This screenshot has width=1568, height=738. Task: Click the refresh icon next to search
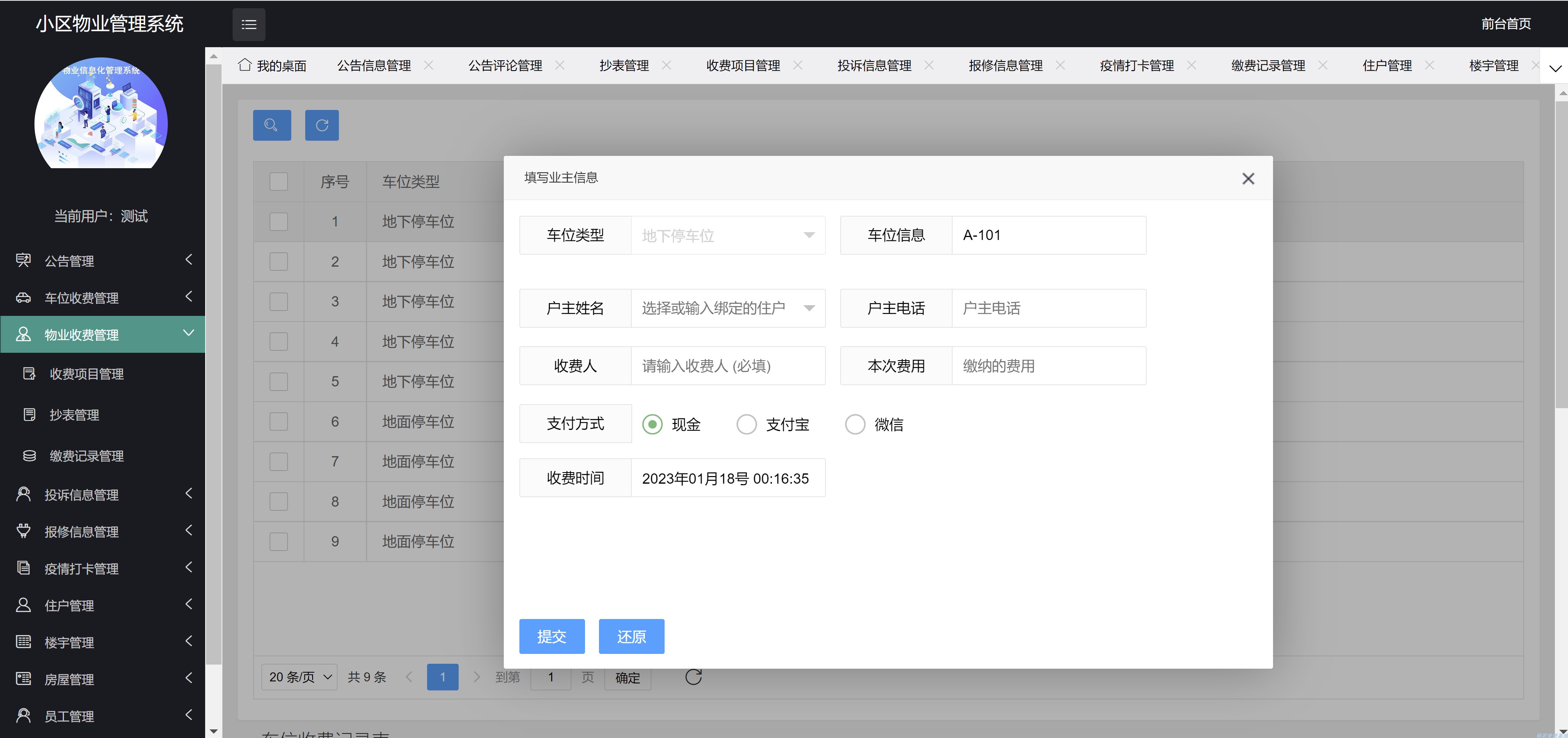(x=321, y=126)
